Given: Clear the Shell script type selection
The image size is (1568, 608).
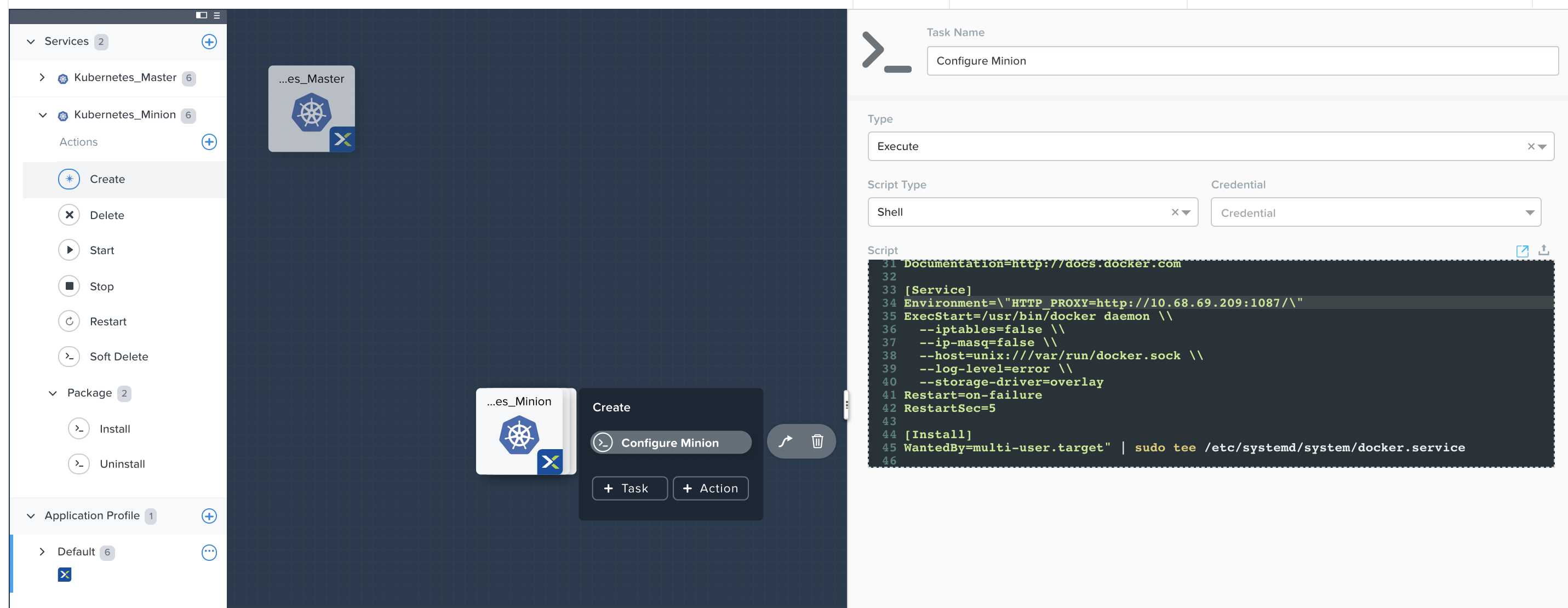Looking at the screenshot, I should [x=1175, y=212].
